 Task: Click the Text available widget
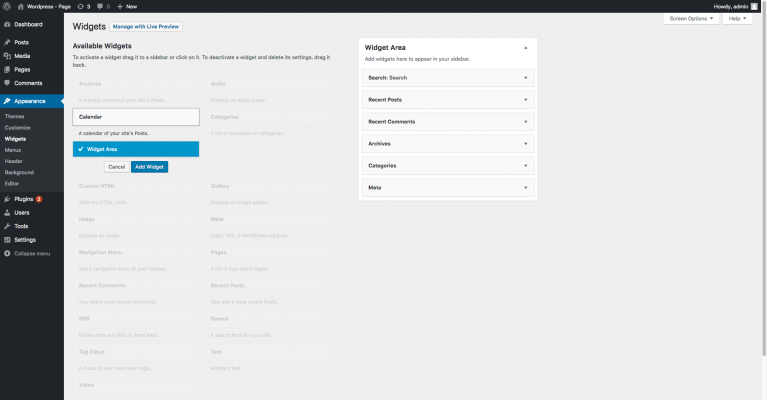click(268, 352)
